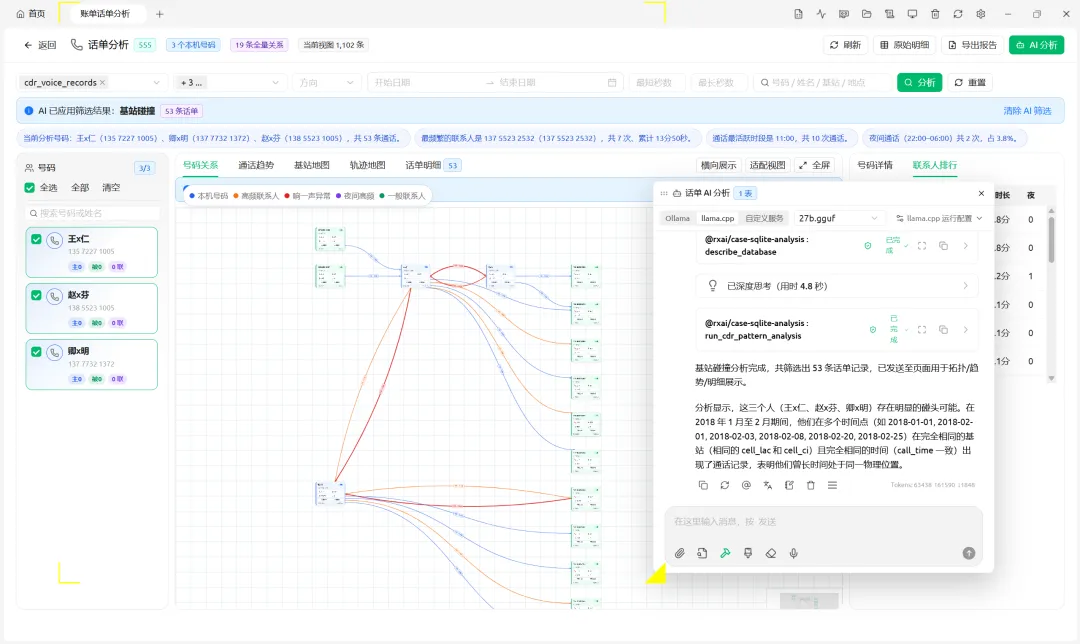Switch to 号码详情 tab
Image resolution: width=1080 pixels, height=644 pixels.
pyautogui.click(x=875, y=165)
